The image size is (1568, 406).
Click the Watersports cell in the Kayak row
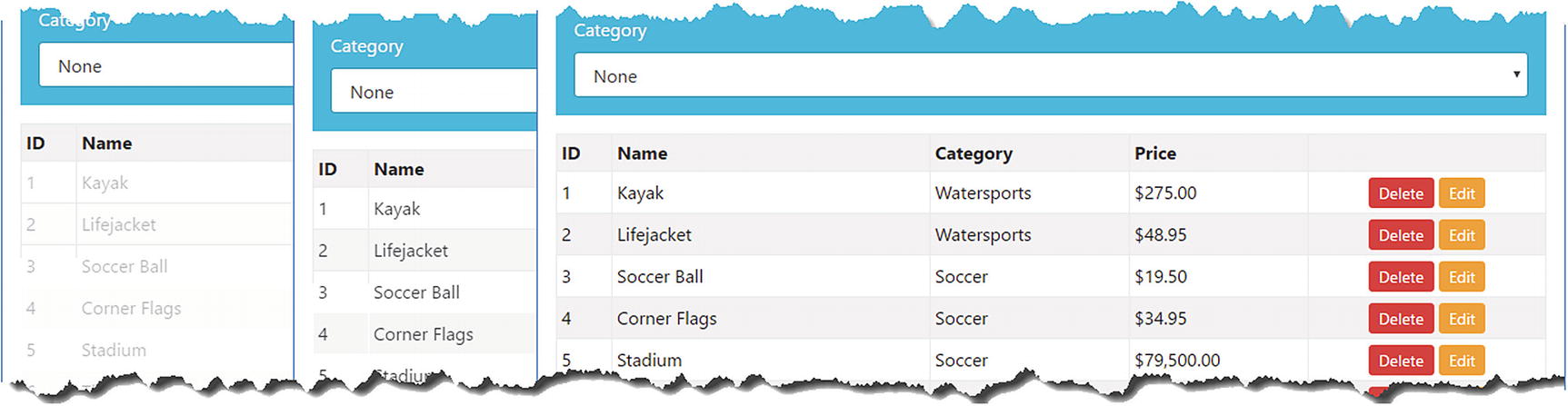click(983, 193)
